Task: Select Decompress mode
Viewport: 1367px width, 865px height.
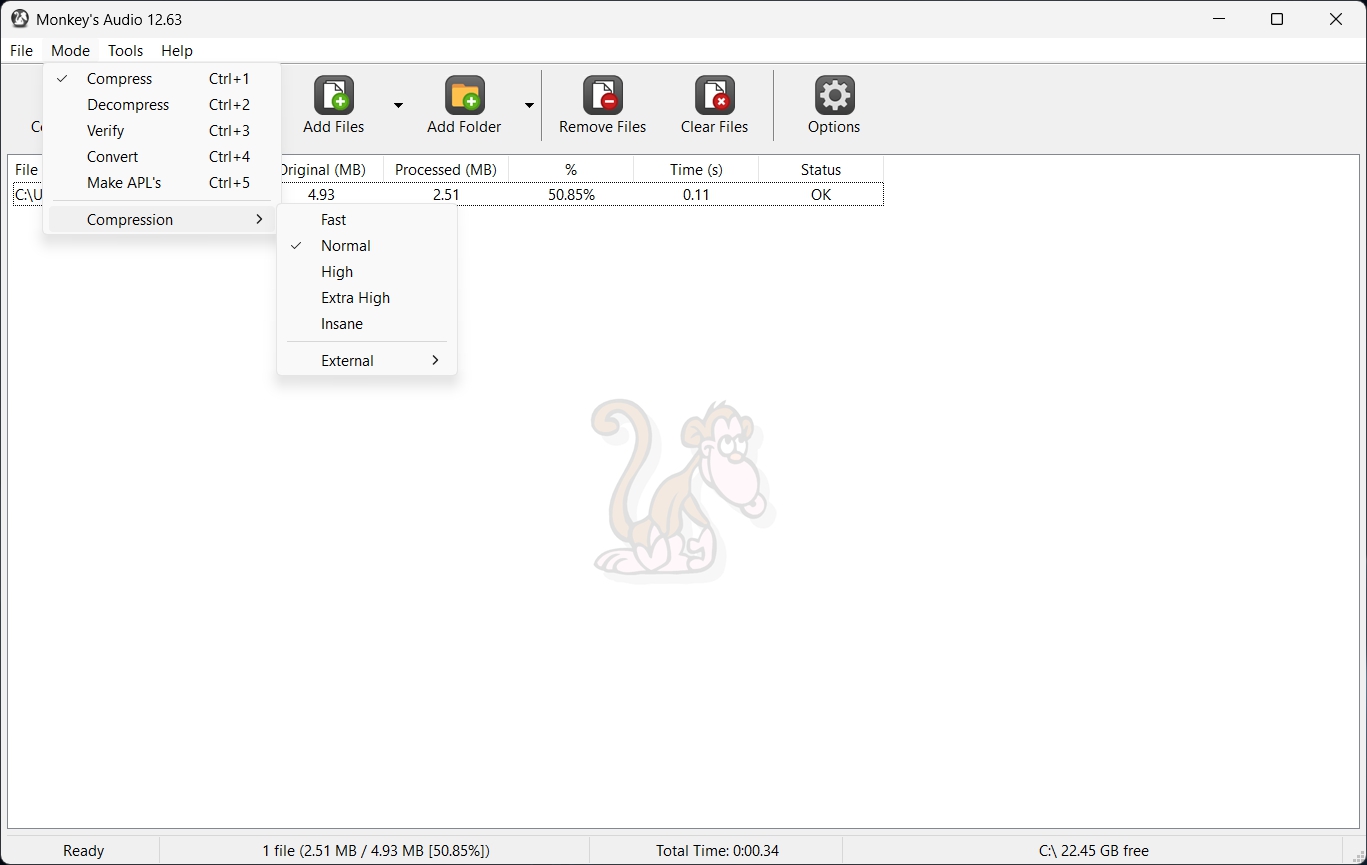Action: coord(162,105)
